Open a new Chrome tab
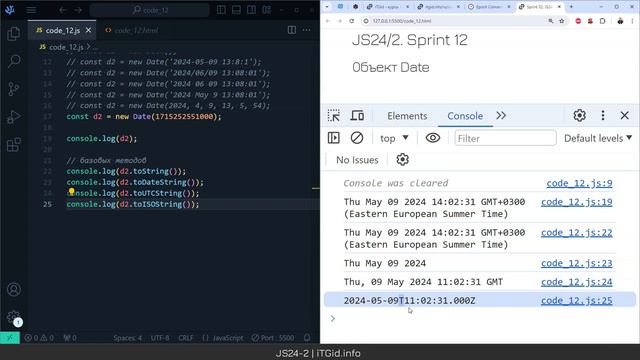The width and height of the screenshot is (640, 360). pos(571,7)
